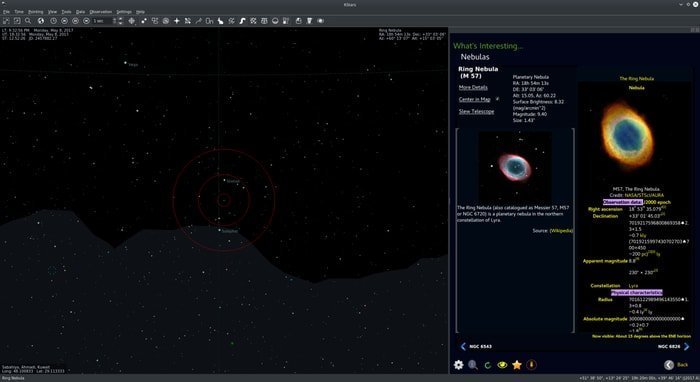Go to previous object NGC 6543

pyautogui.click(x=476, y=346)
